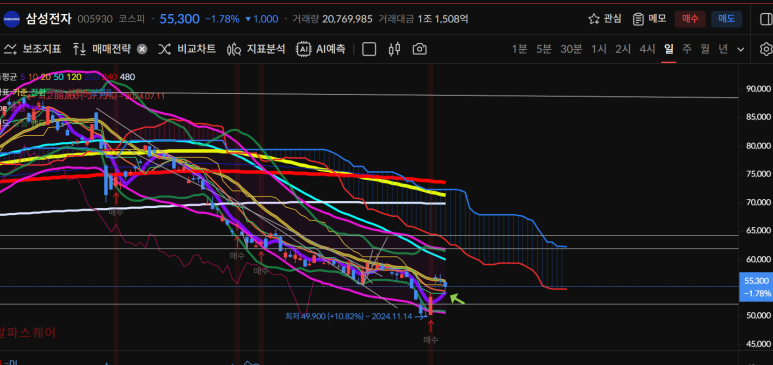Image resolution: width=773 pixels, height=365 pixels.
Task: Remove the 매매전략 strategy with the x icon
Action: point(142,49)
